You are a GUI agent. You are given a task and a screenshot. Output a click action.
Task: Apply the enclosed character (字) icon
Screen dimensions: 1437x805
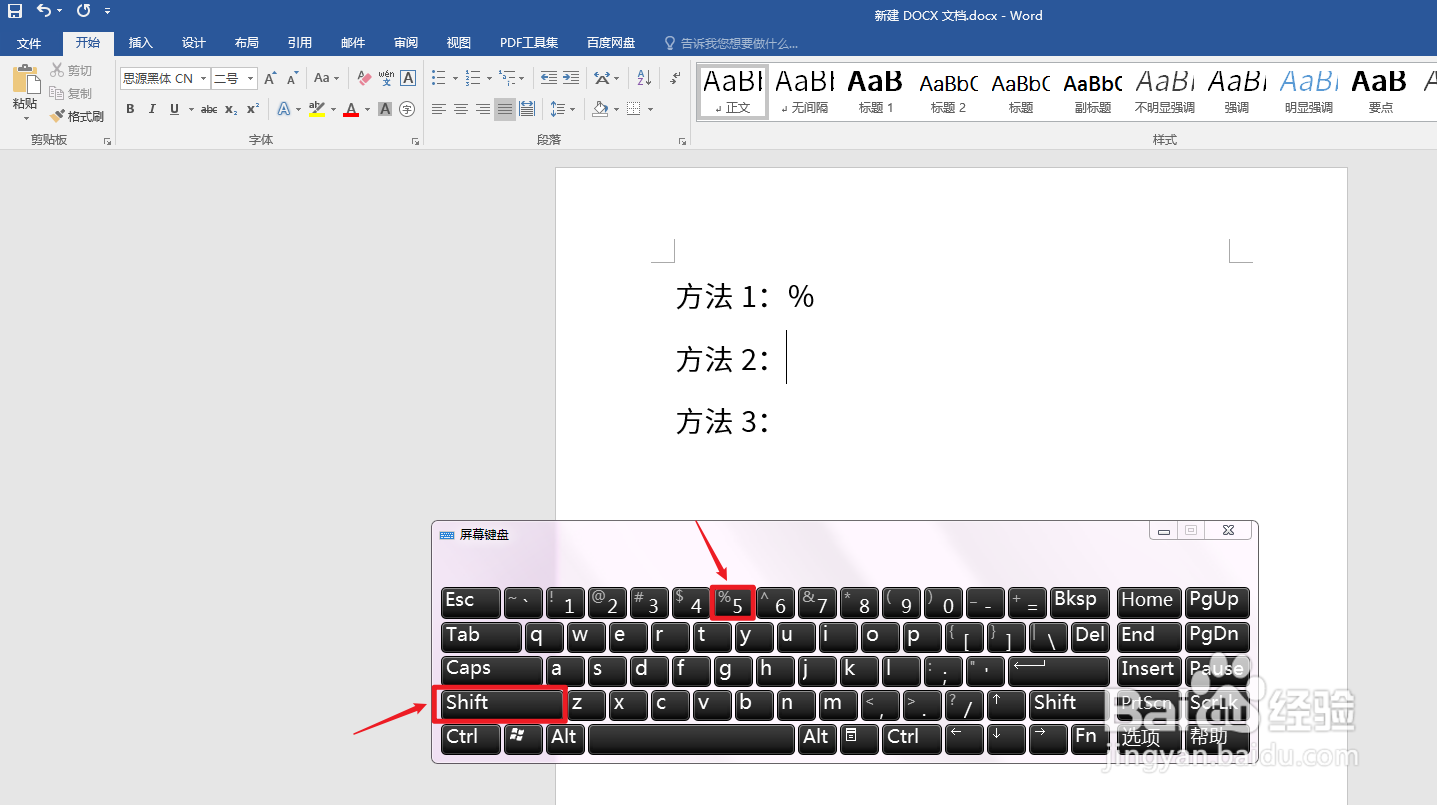(x=407, y=109)
